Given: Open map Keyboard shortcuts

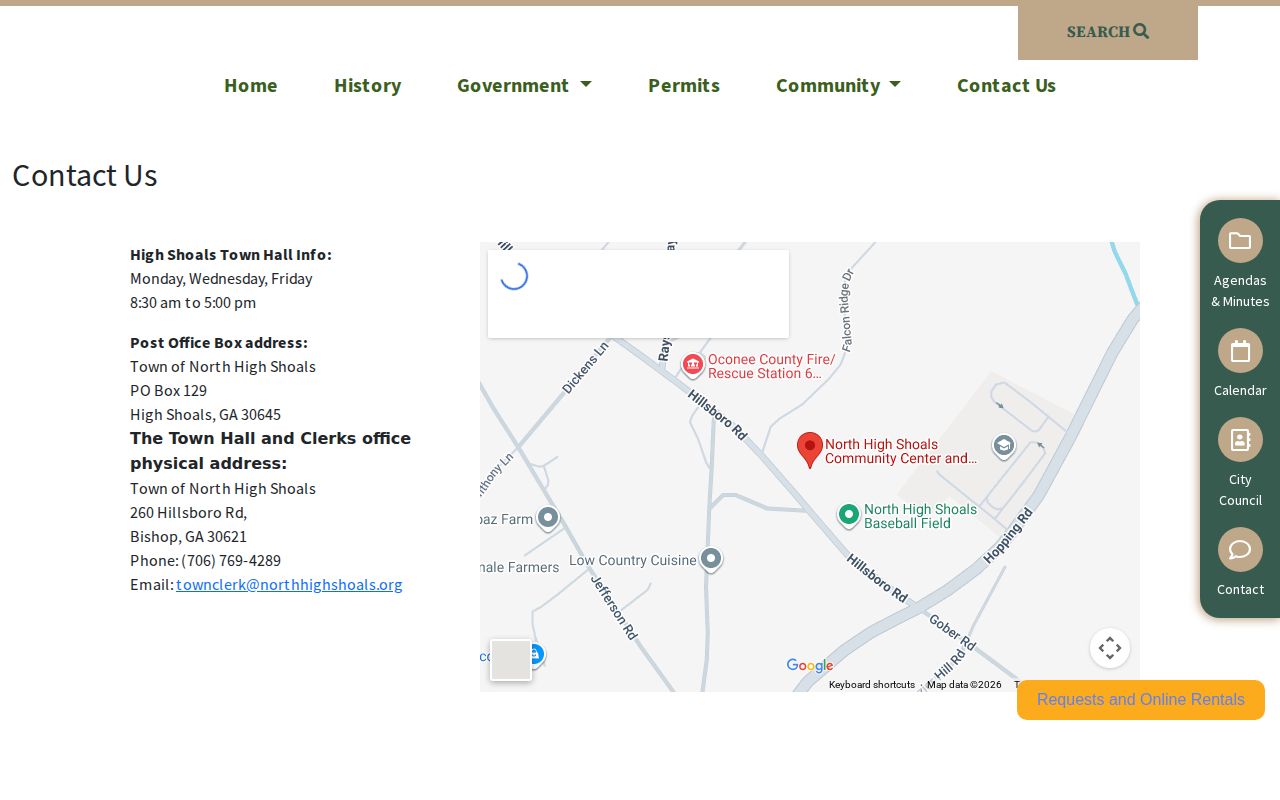Looking at the screenshot, I should click(x=872, y=685).
